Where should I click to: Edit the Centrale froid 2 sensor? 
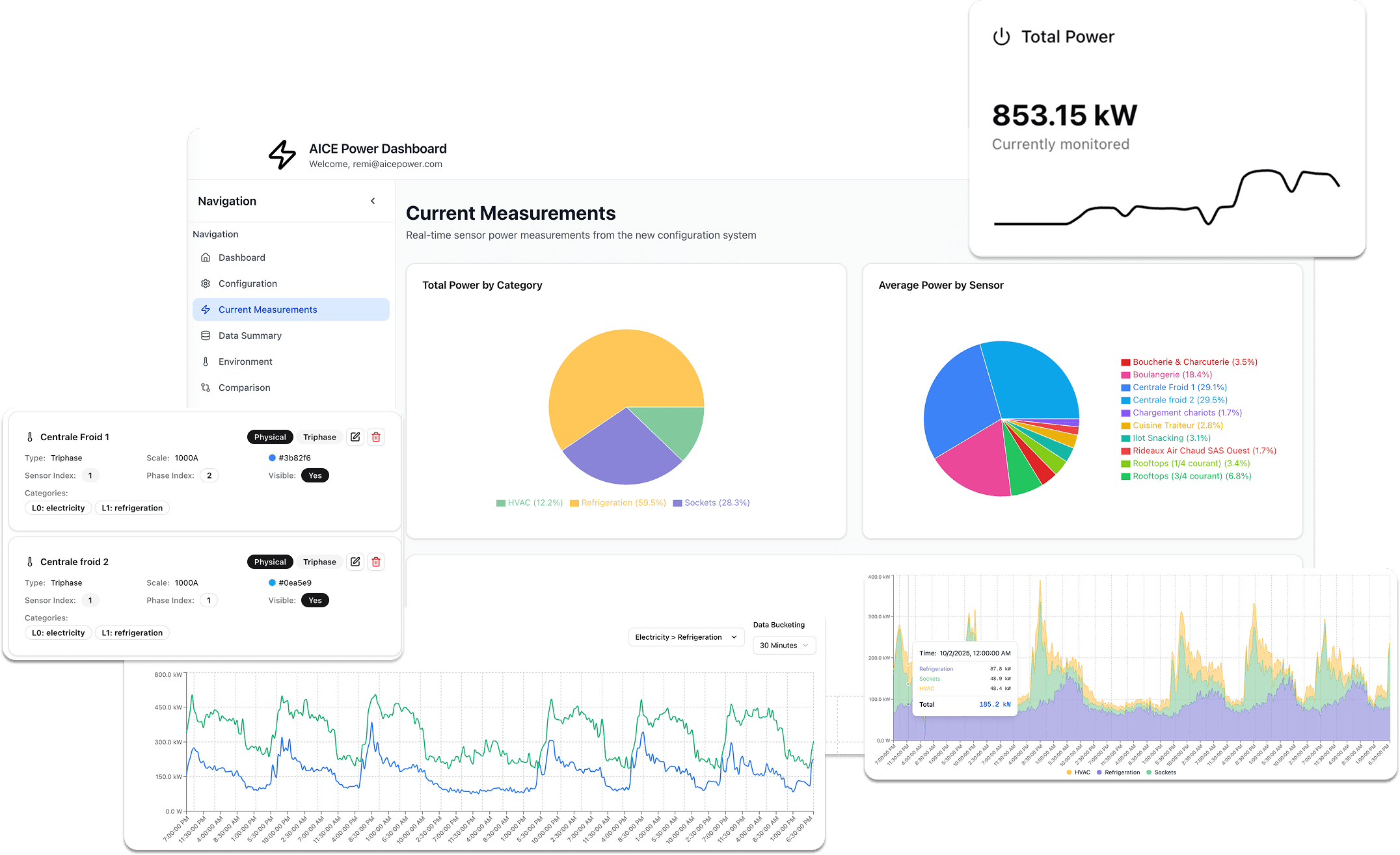[355, 562]
